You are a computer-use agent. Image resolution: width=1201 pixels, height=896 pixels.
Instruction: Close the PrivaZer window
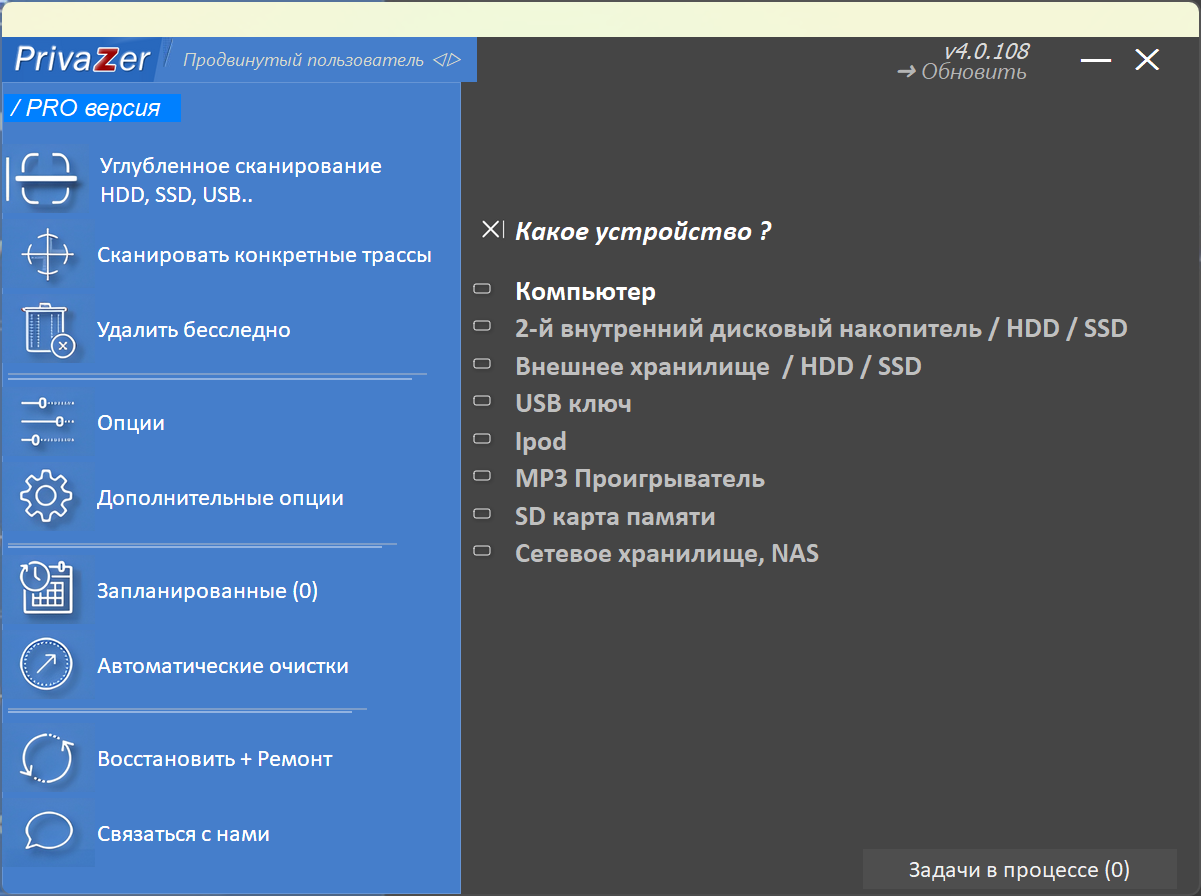(x=1147, y=60)
